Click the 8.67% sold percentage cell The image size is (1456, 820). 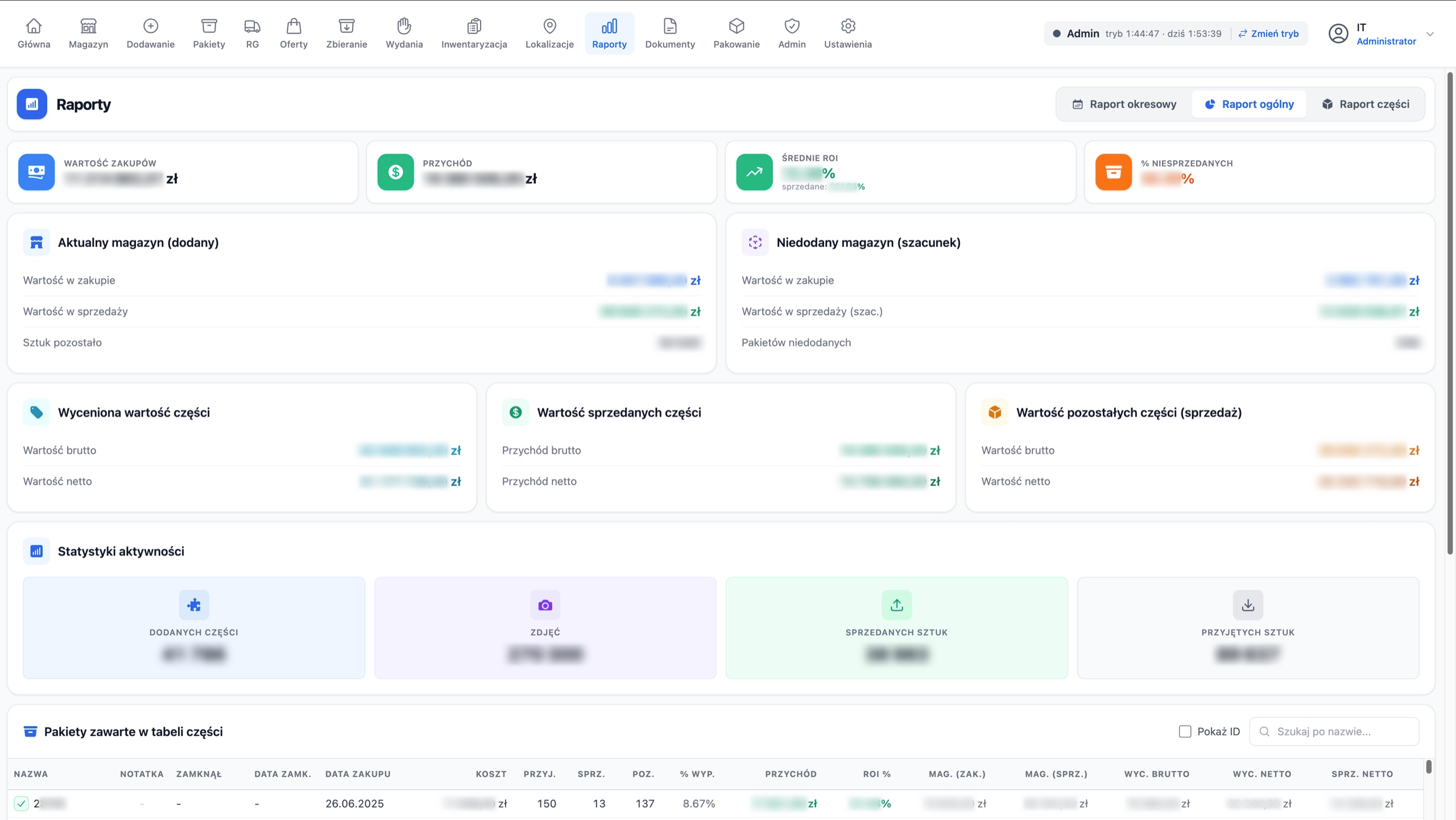(x=698, y=804)
